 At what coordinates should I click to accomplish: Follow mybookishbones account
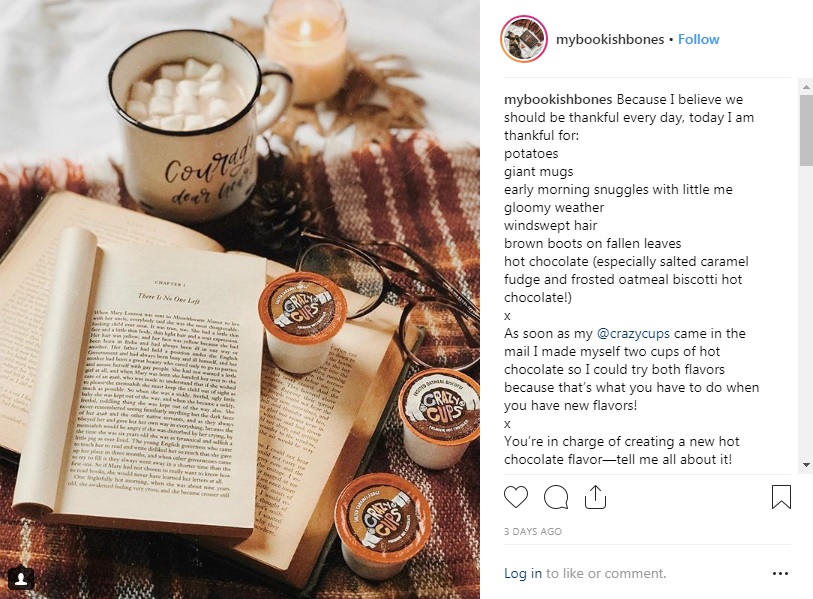698,39
